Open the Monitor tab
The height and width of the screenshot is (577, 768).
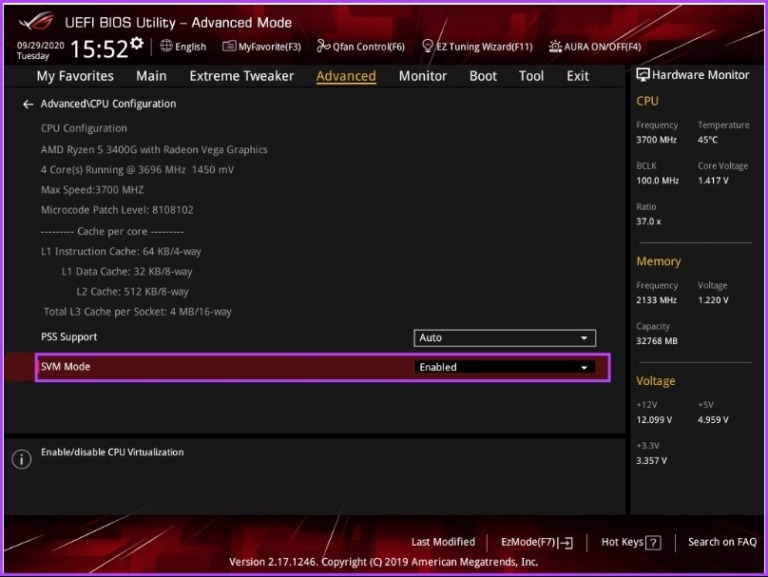422,76
